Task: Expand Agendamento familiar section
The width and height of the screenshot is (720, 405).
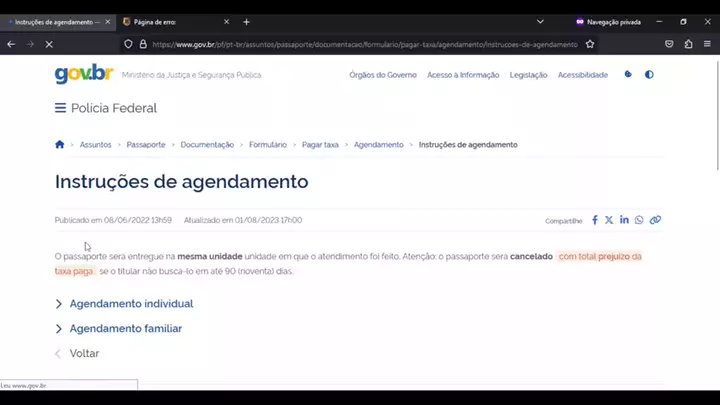Action: (125, 329)
